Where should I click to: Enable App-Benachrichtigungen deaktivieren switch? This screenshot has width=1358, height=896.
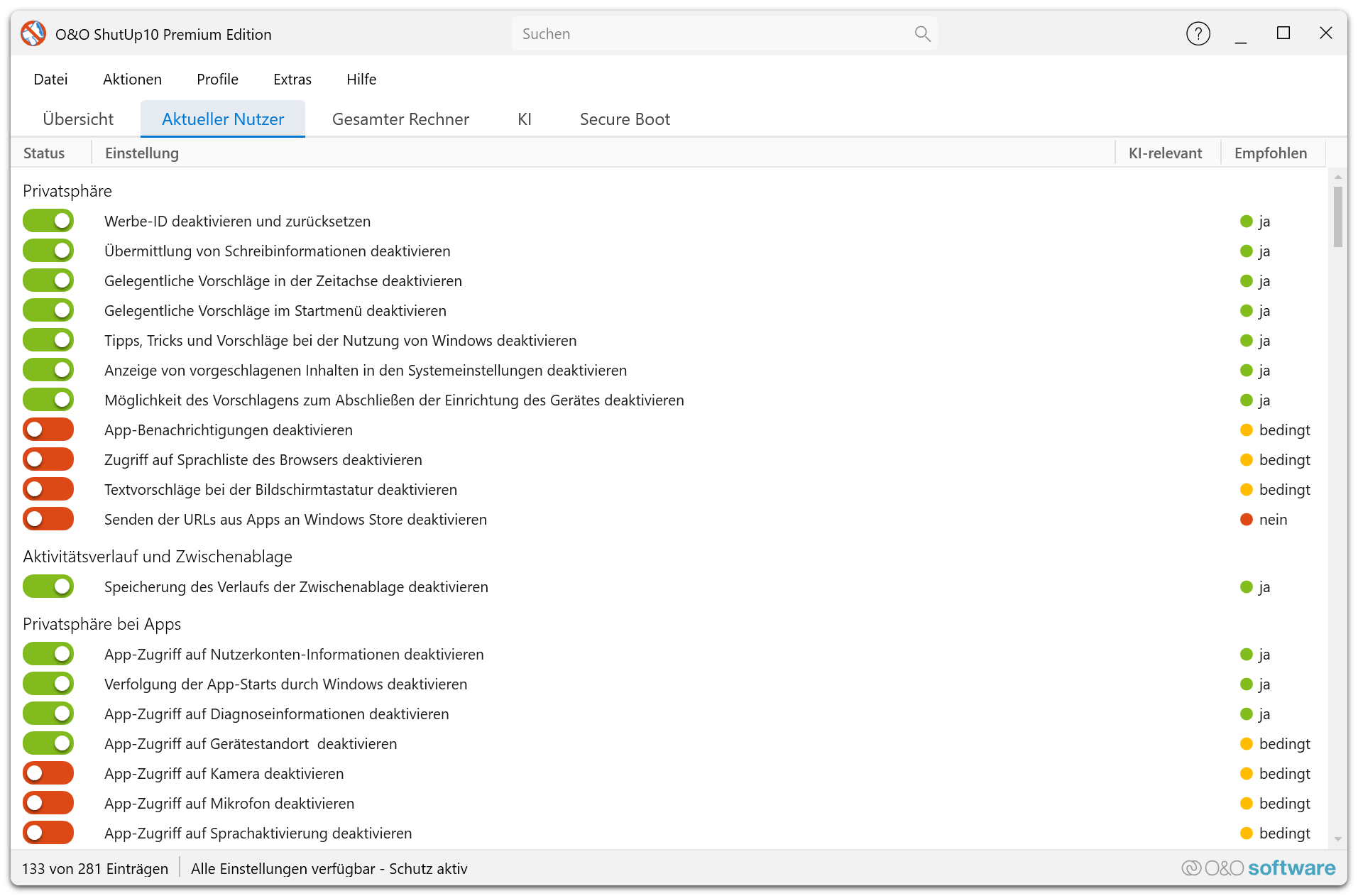tap(48, 430)
